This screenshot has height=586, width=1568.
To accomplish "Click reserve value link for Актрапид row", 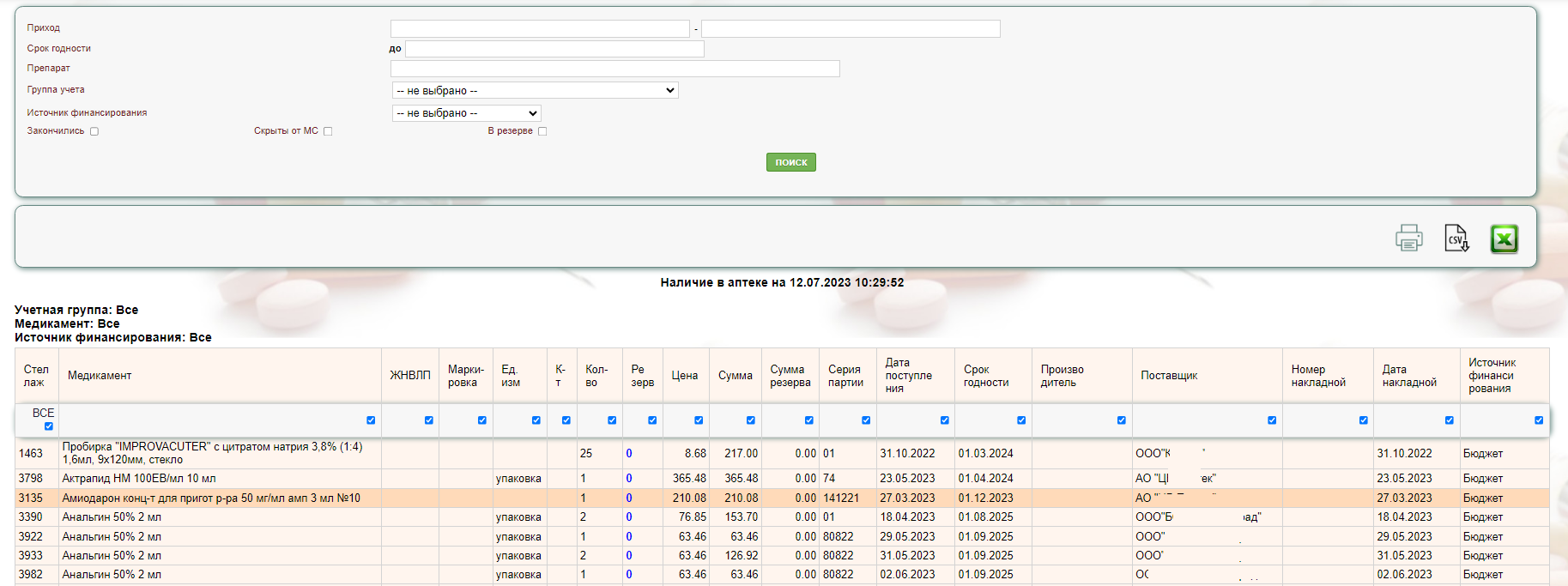I will (629, 479).
